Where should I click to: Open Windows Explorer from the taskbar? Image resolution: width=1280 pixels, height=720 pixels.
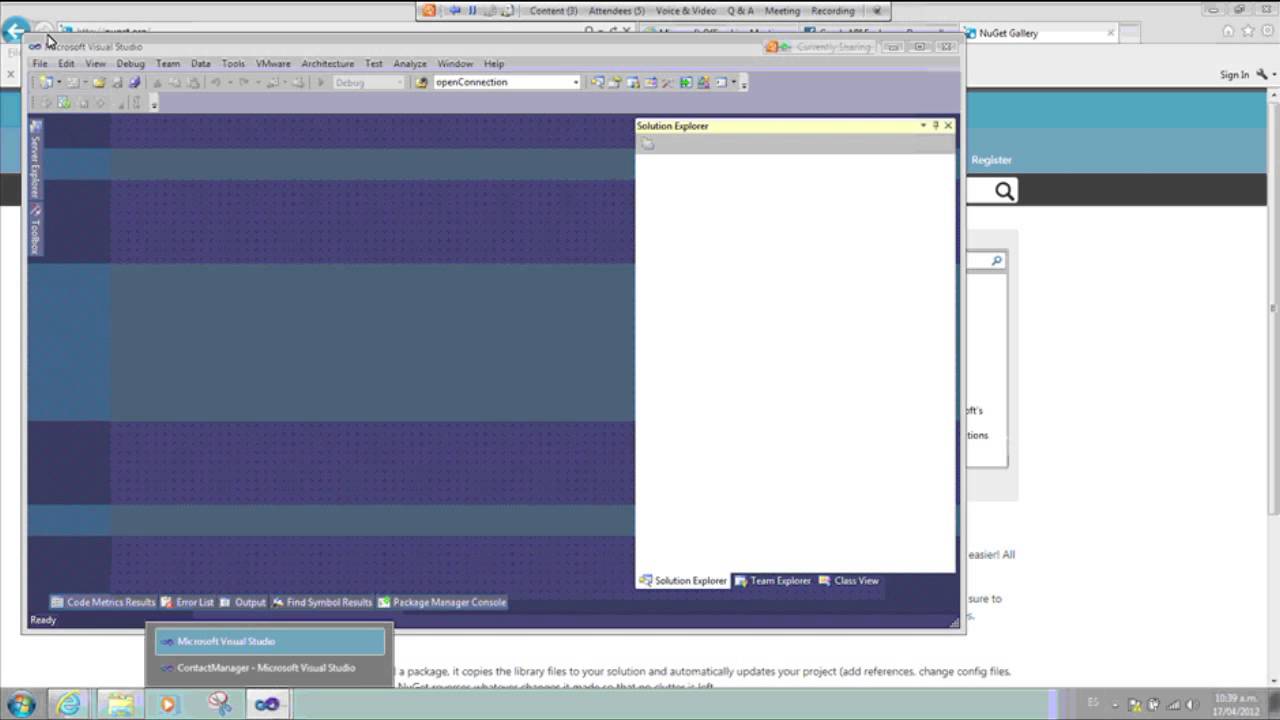(x=120, y=704)
